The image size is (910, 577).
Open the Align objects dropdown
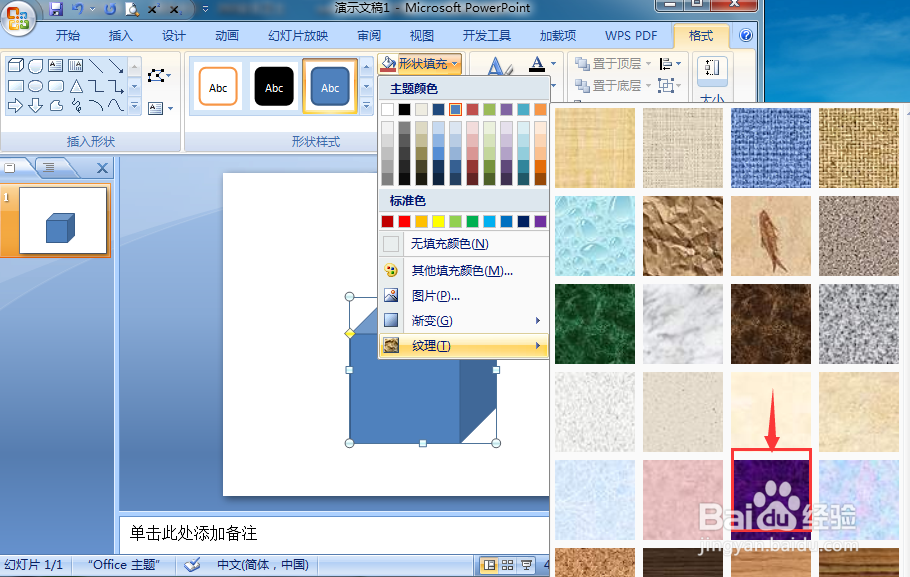click(670, 63)
